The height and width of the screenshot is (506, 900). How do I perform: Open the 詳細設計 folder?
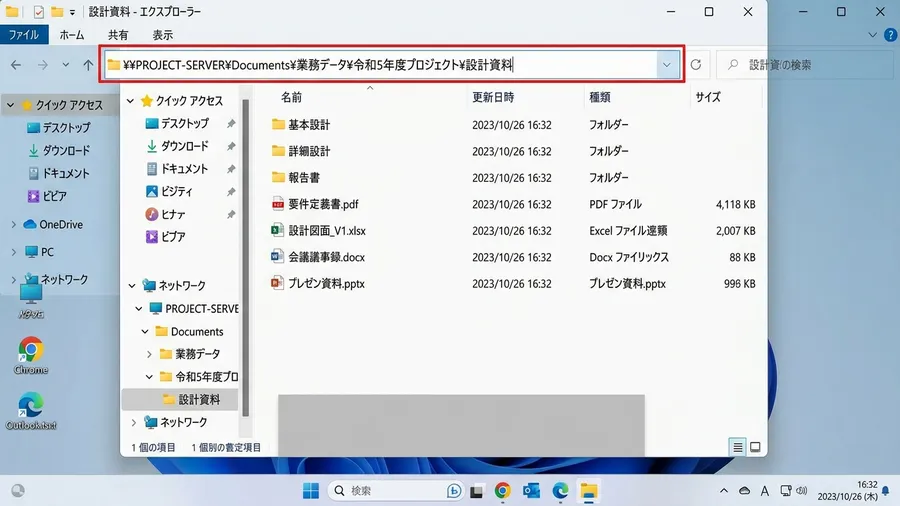(309, 151)
